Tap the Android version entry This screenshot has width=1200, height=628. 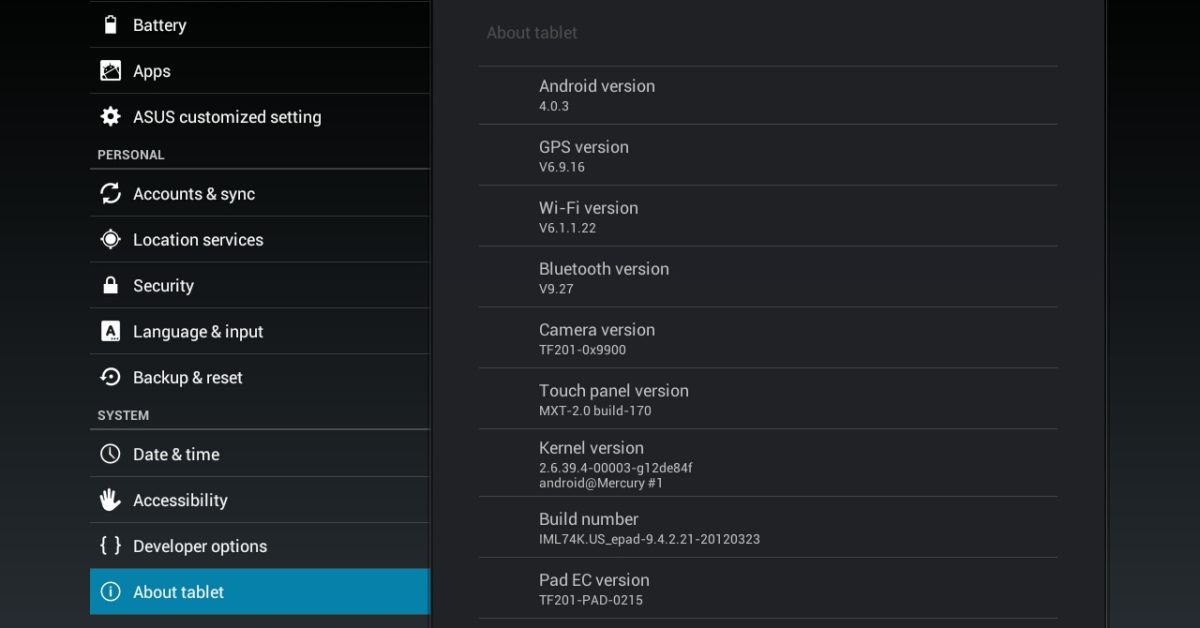[x=767, y=95]
